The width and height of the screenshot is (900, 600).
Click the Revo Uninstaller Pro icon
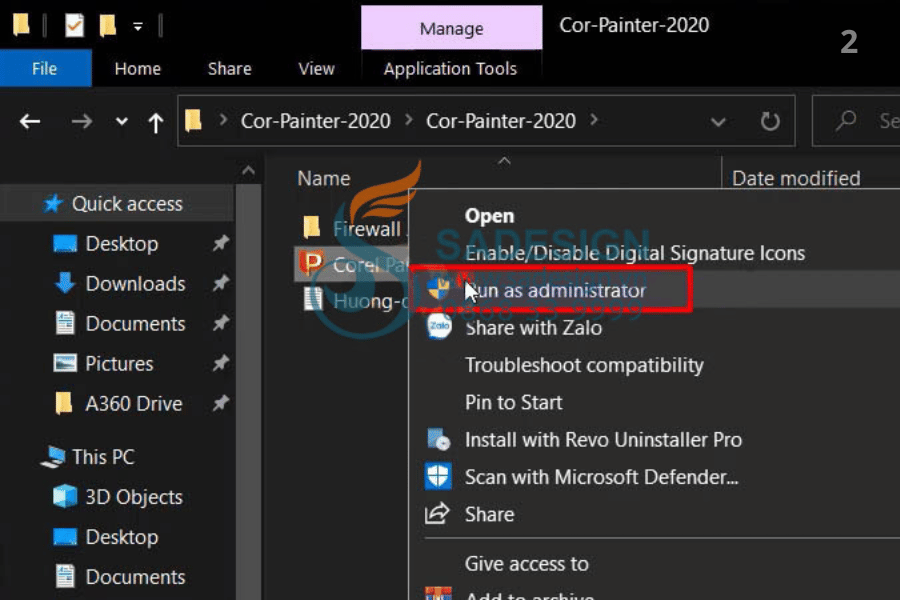coord(438,439)
